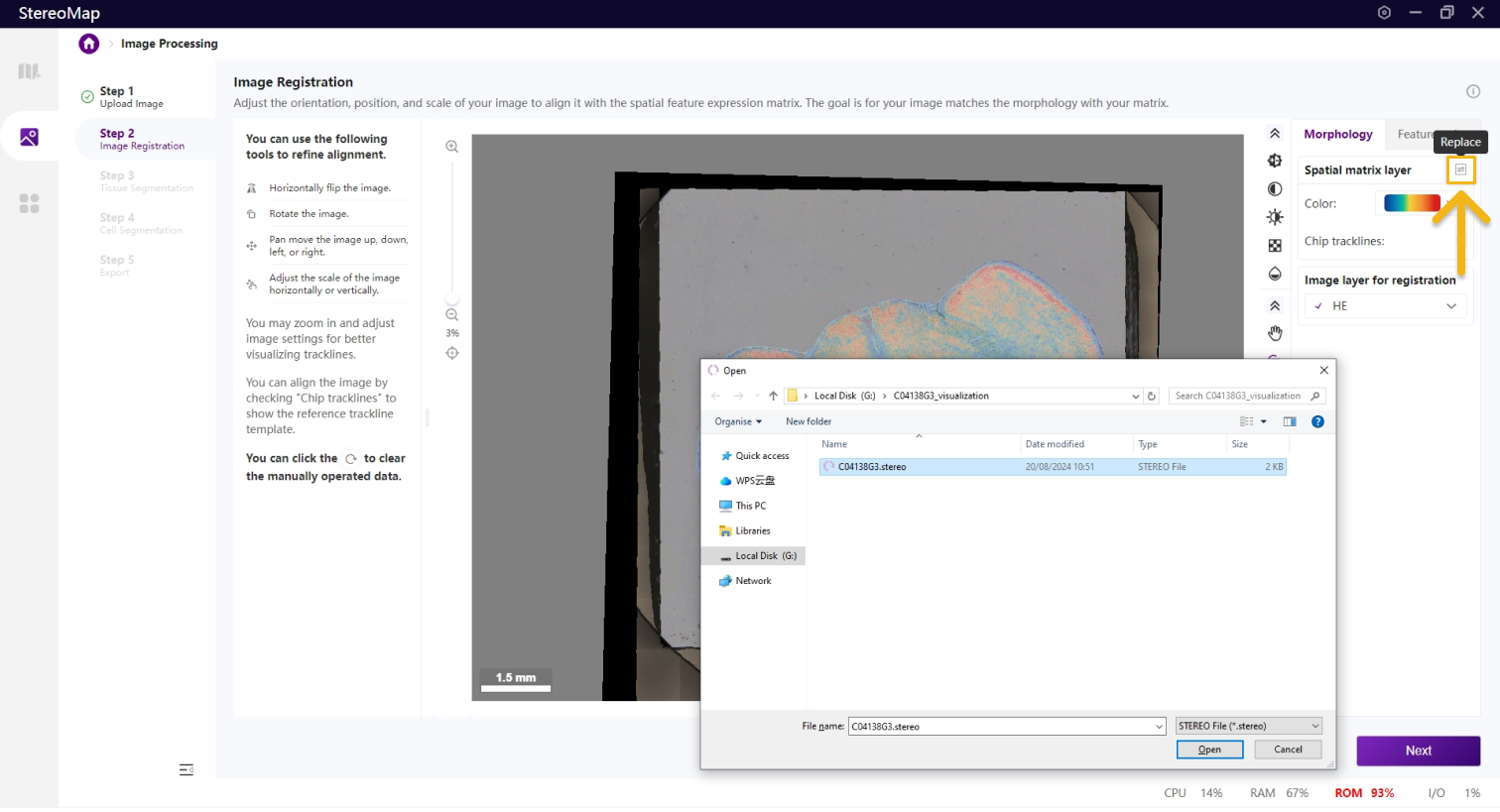Switch to the Morphology tab
This screenshot has height=812, width=1500.
1337,135
